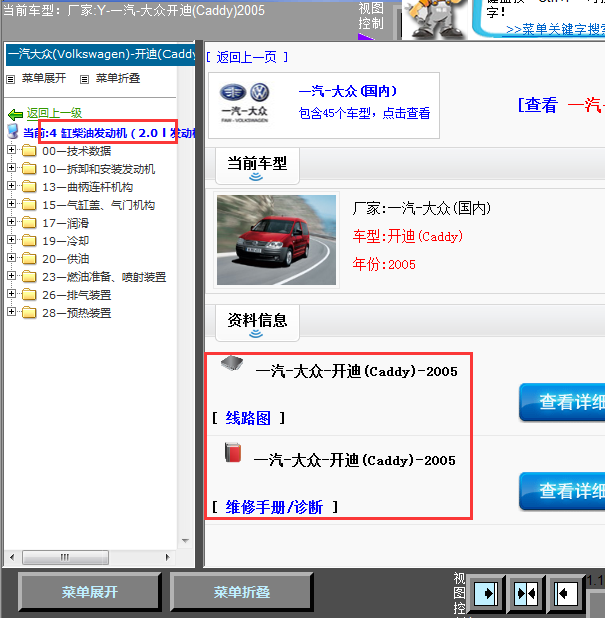Open the 维修手册/诊断 link

click(x=274, y=507)
